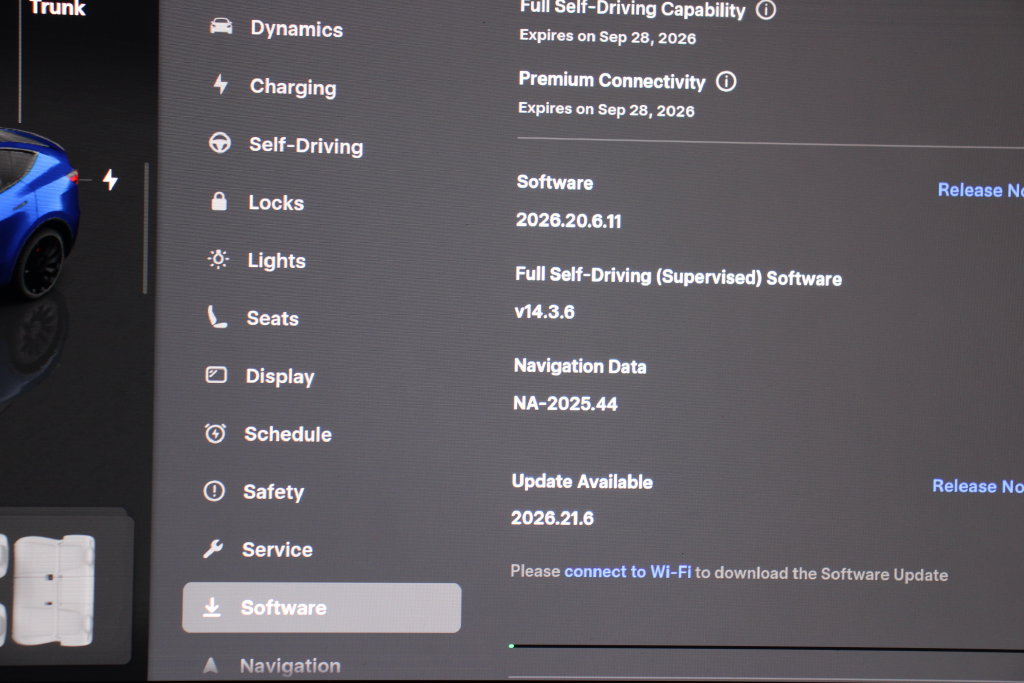
Task: Click the Self-Driving steering wheel icon
Action: (219, 142)
